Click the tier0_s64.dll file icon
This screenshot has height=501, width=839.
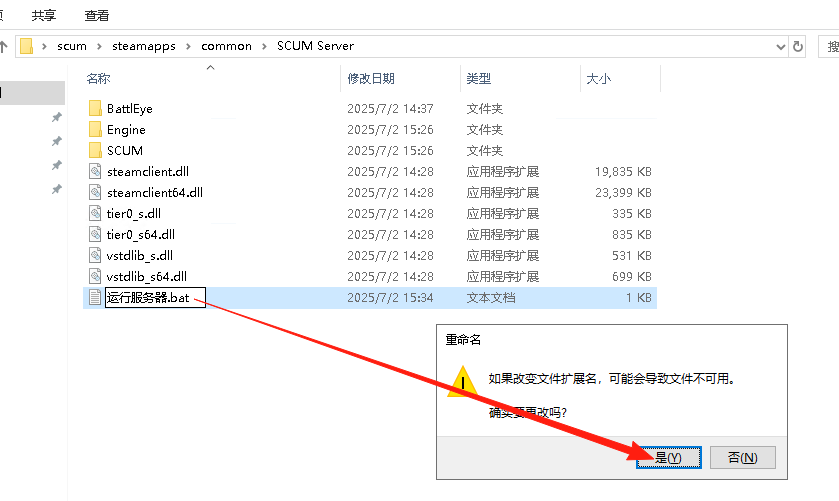point(95,234)
